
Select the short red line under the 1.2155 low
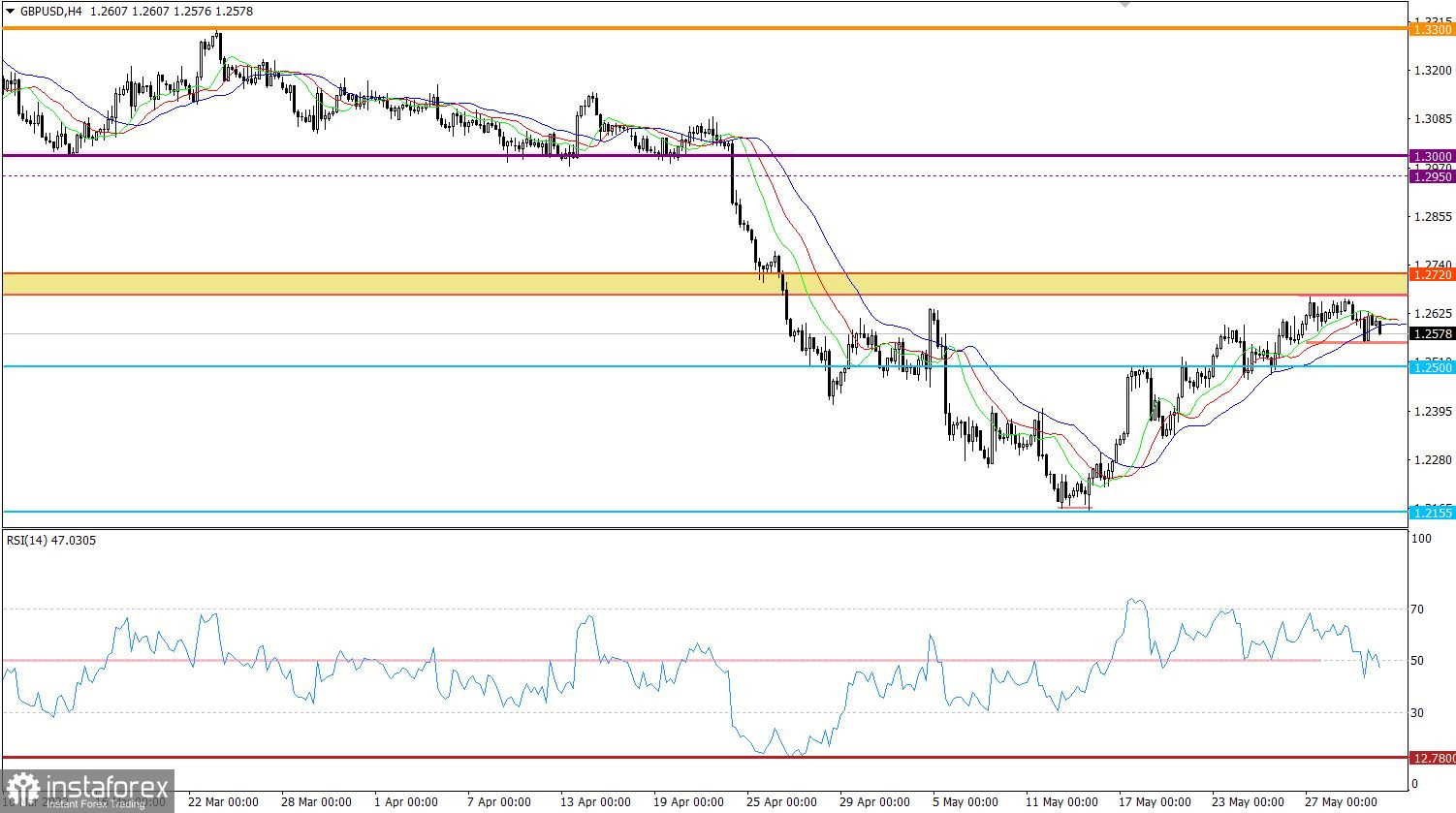click(x=1075, y=508)
